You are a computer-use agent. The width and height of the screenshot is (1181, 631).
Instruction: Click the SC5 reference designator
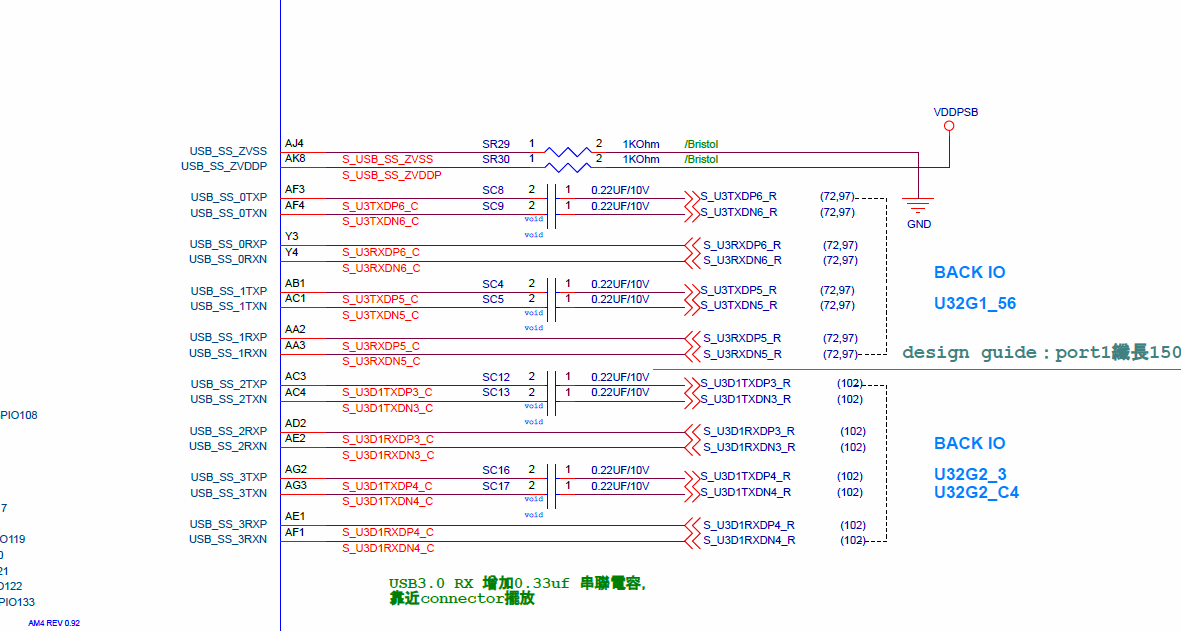(x=493, y=300)
